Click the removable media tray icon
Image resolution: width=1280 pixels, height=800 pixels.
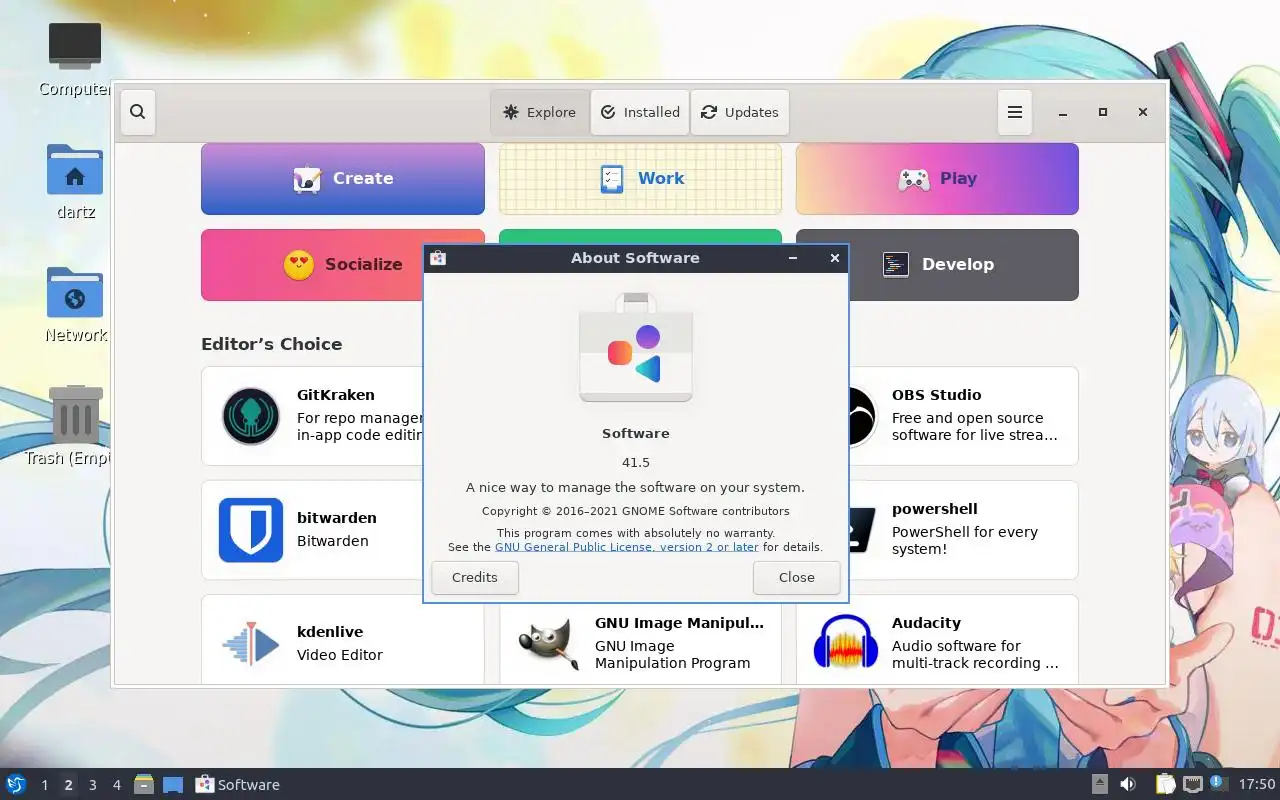click(x=1099, y=784)
